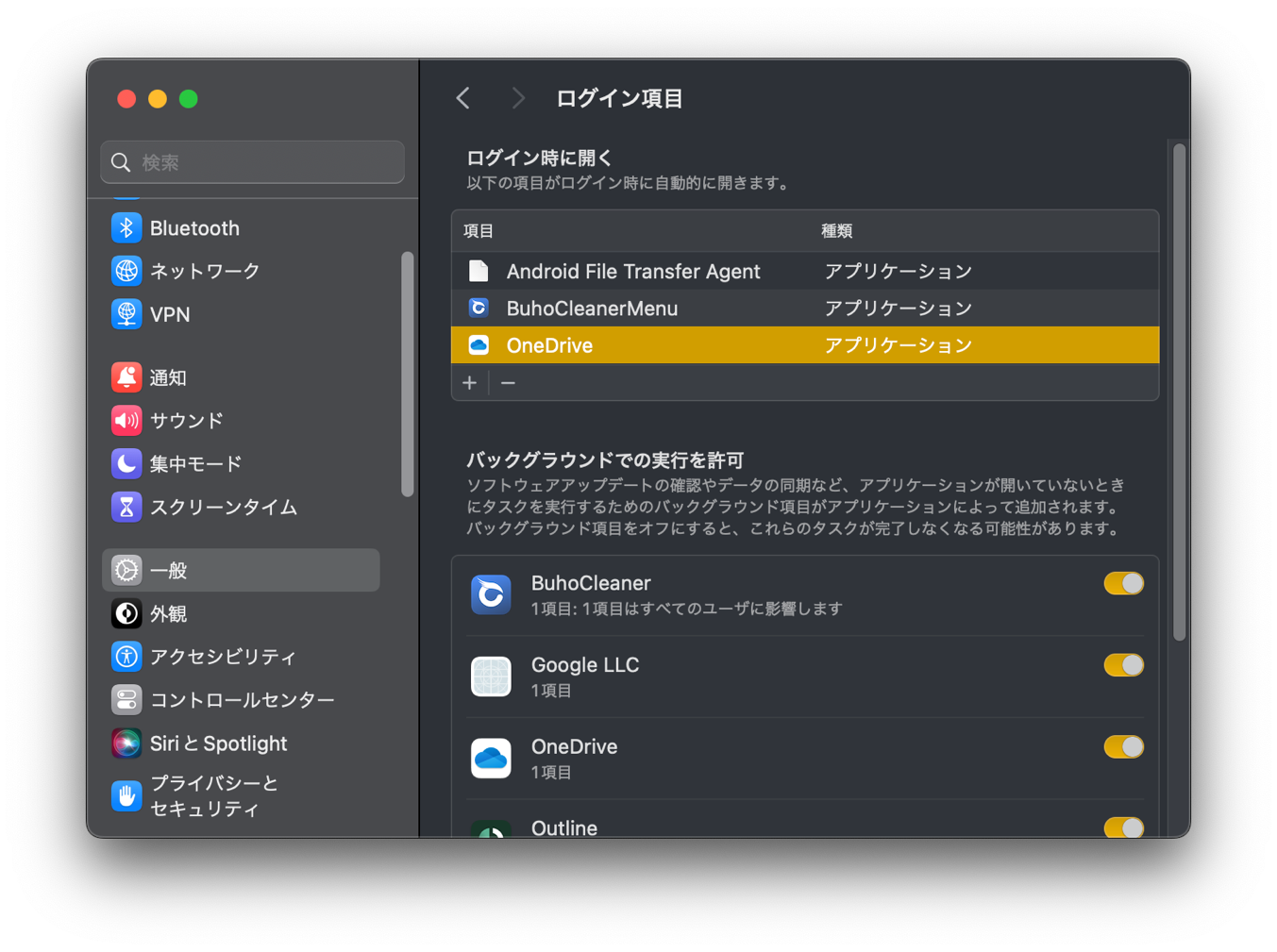
Task: Select サウンド in the sidebar
Action: (187, 420)
